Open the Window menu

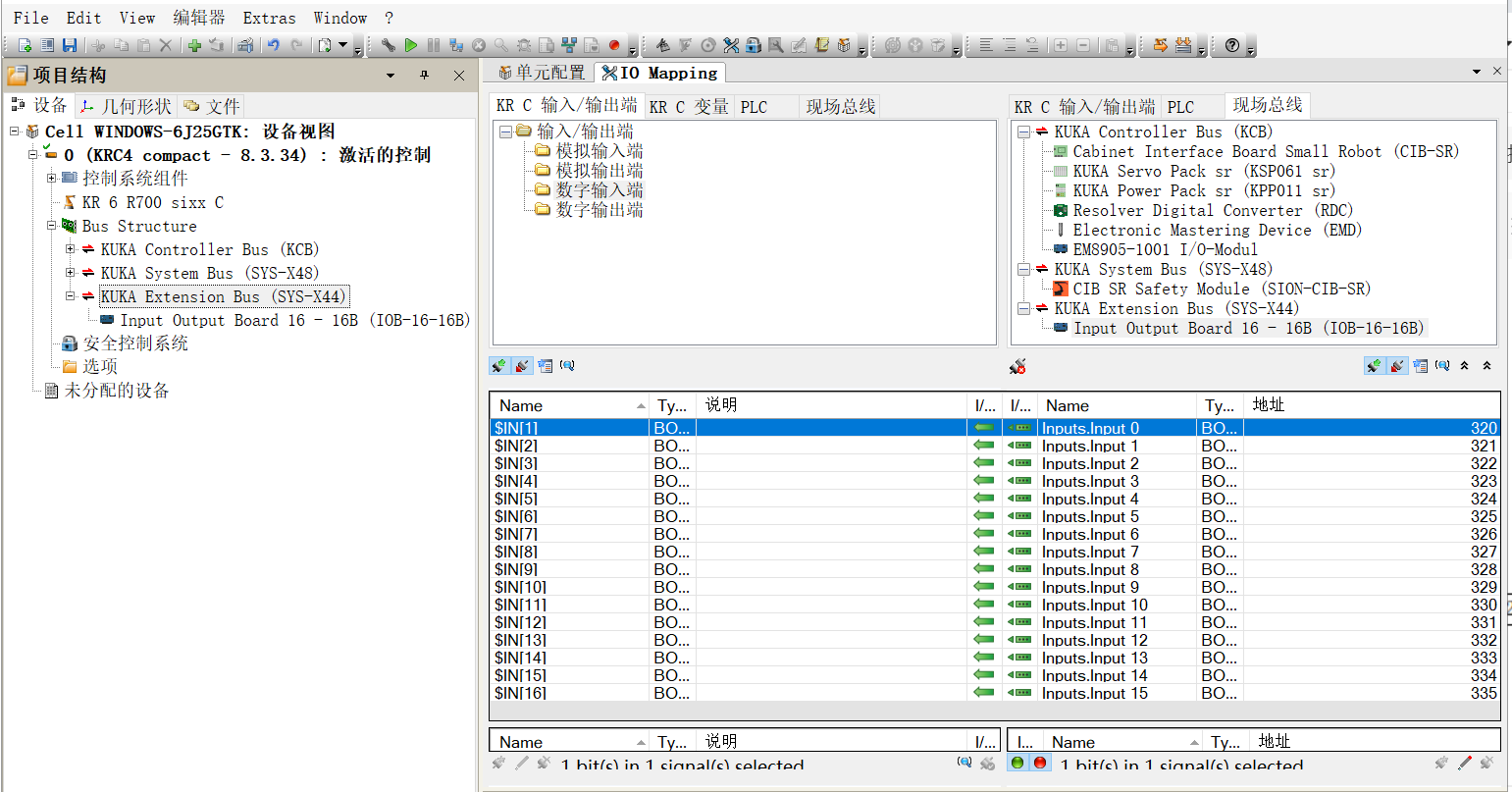(340, 18)
